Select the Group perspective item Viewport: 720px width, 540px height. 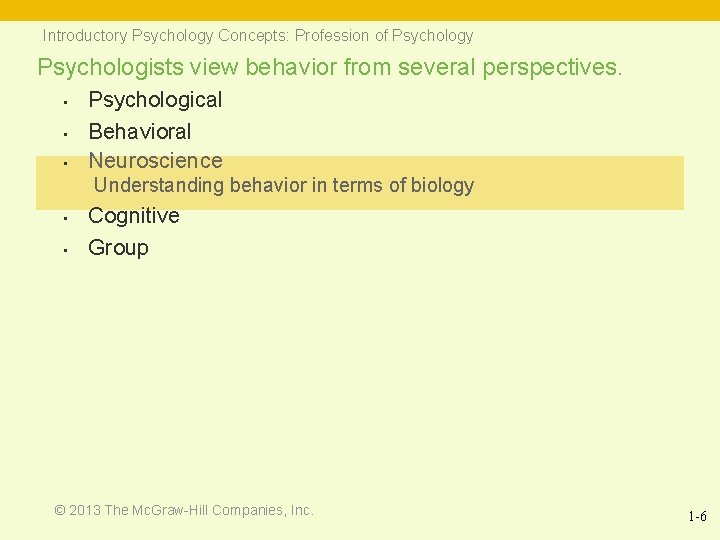coord(118,248)
